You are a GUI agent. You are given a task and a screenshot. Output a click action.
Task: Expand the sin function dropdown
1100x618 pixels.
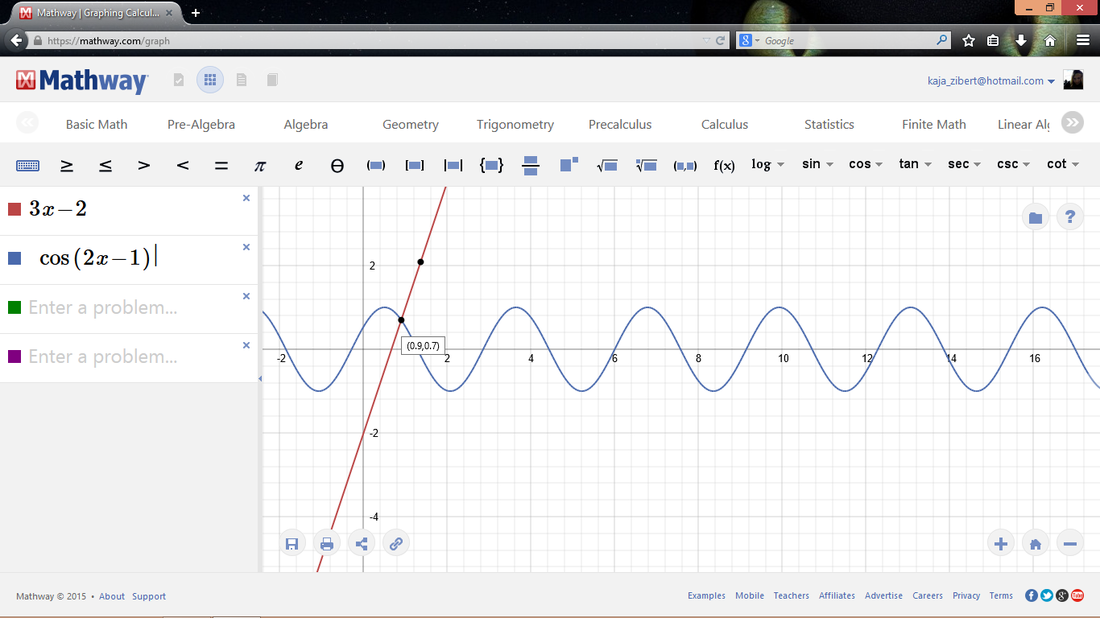point(817,164)
